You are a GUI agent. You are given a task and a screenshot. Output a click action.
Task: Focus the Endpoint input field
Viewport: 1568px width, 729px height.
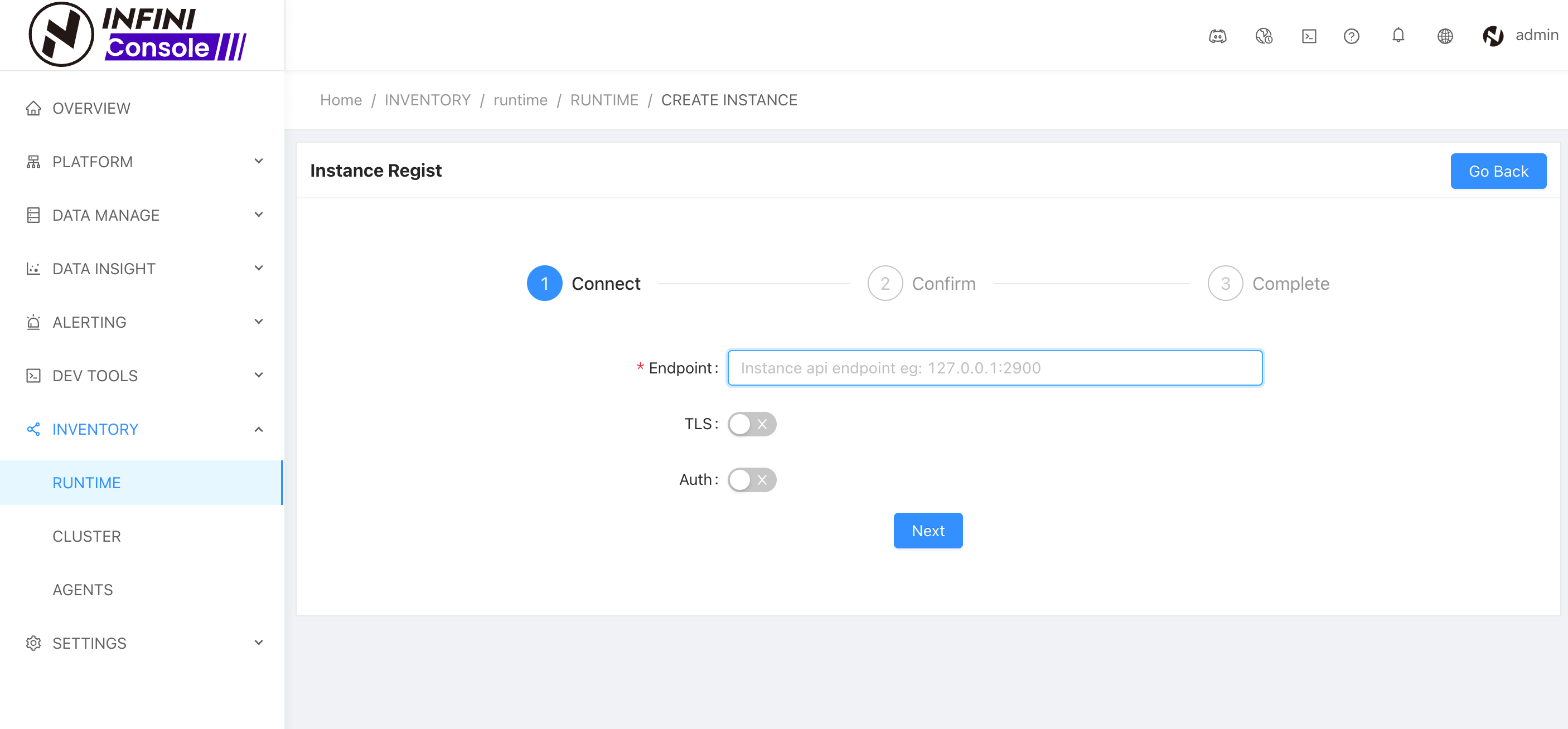[995, 367]
